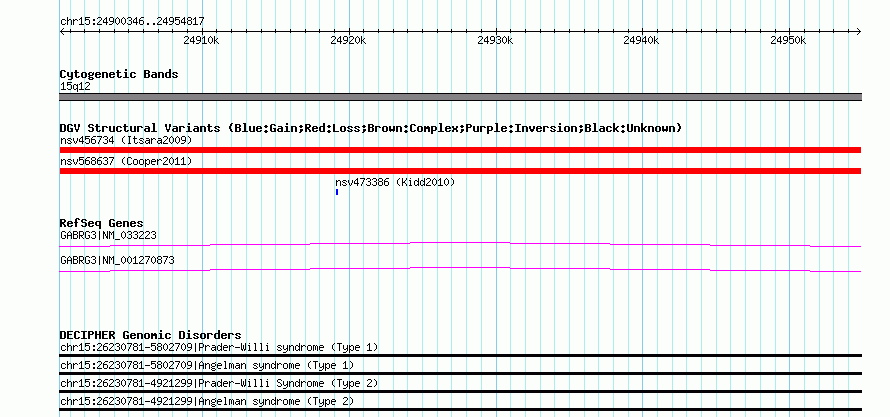Viewport: 890px width, 417px height.
Task: Click the DGV Structural Variants track title
Action: click(371, 128)
